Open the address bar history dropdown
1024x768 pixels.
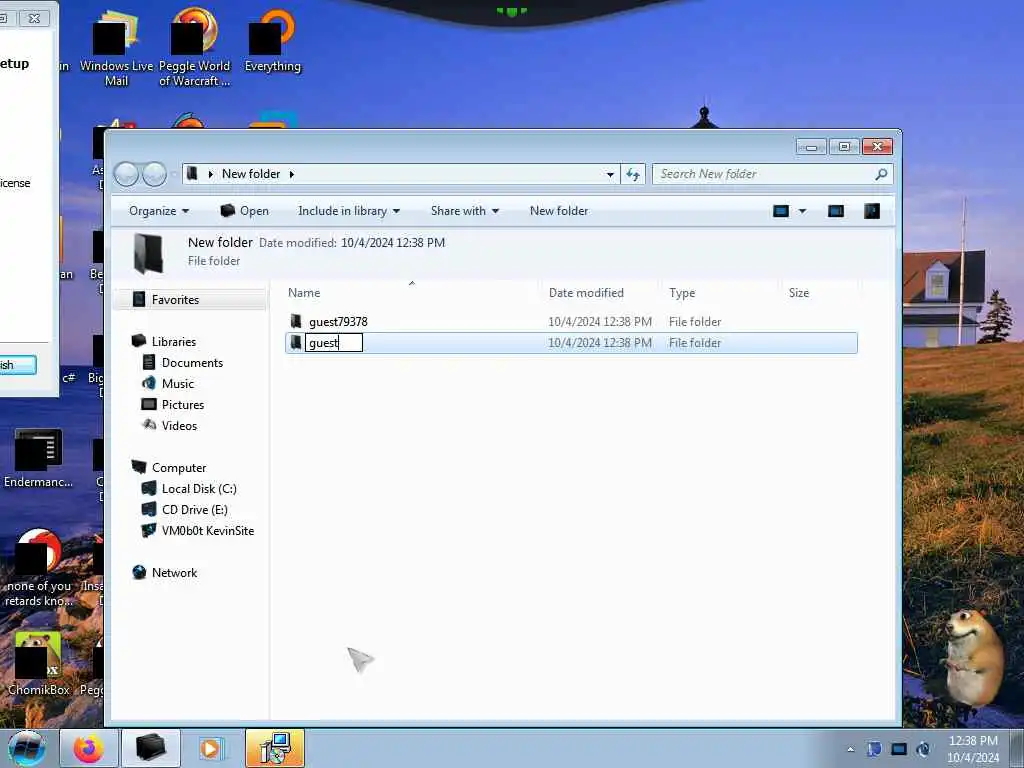tap(610, 174)
